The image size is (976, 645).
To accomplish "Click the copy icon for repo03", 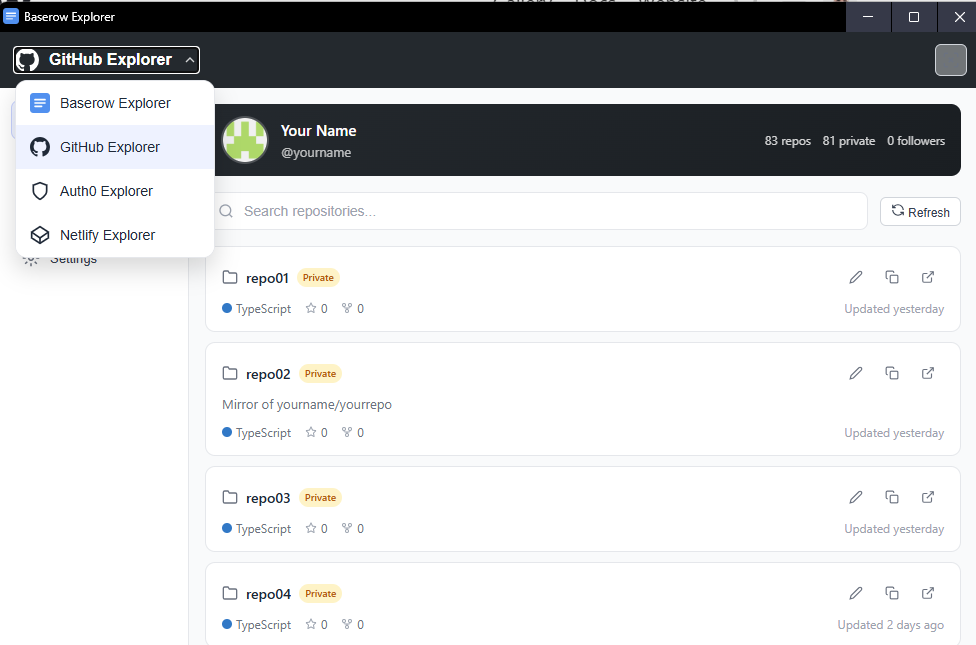I will click(x=892, y=497).
